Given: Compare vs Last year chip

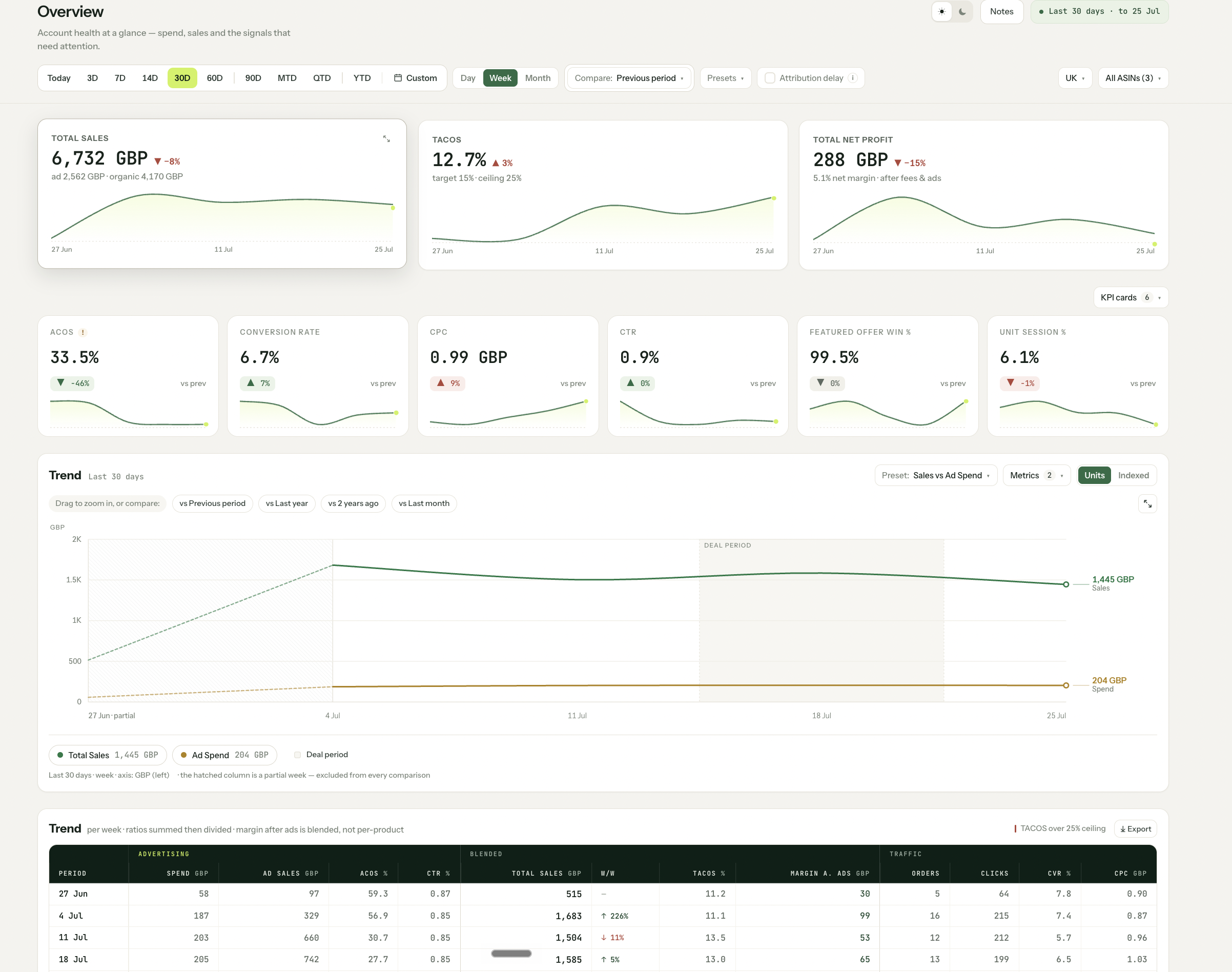Looking at the screenshot, I should [286, 503].
